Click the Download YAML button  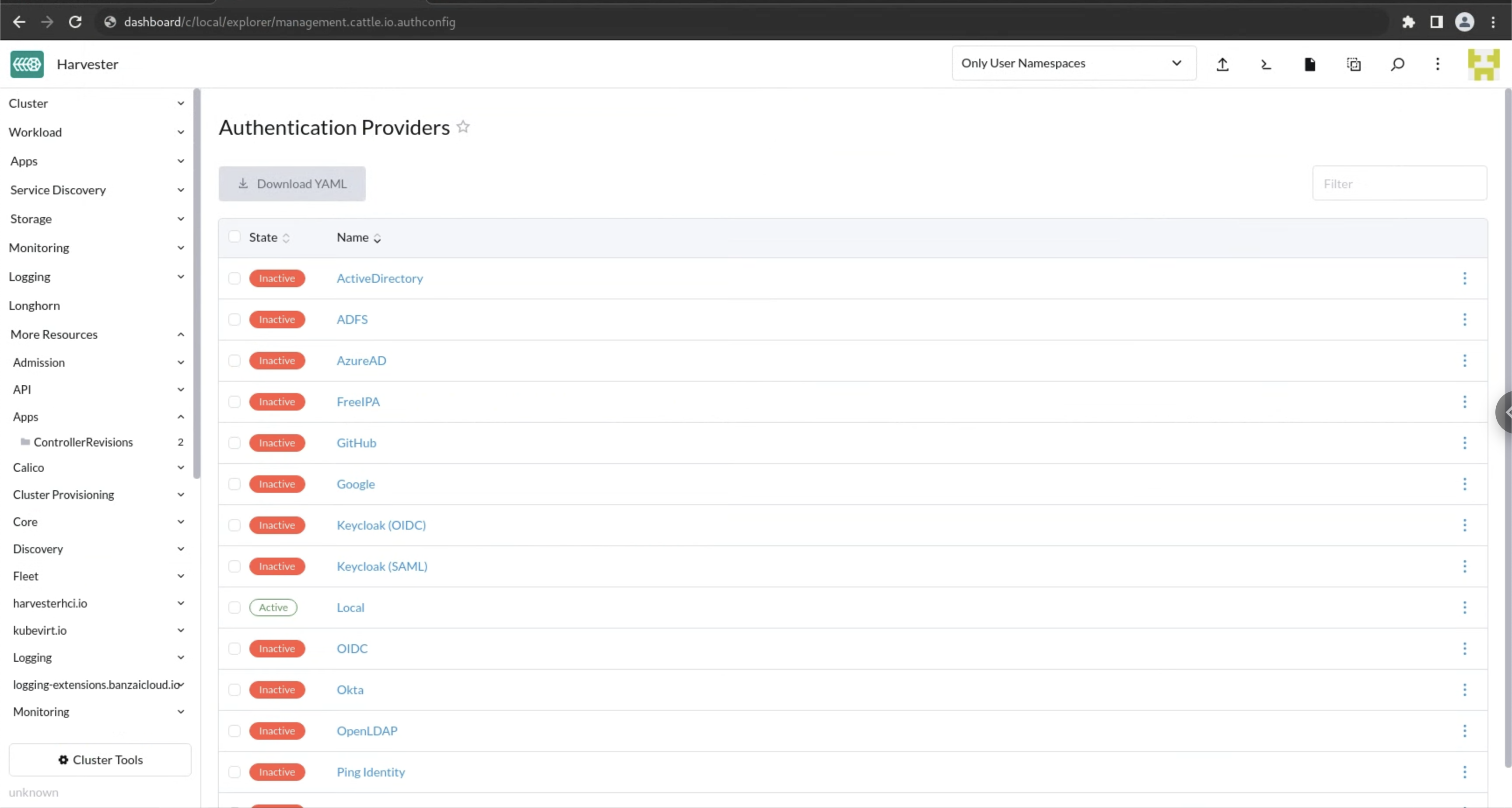292,183
